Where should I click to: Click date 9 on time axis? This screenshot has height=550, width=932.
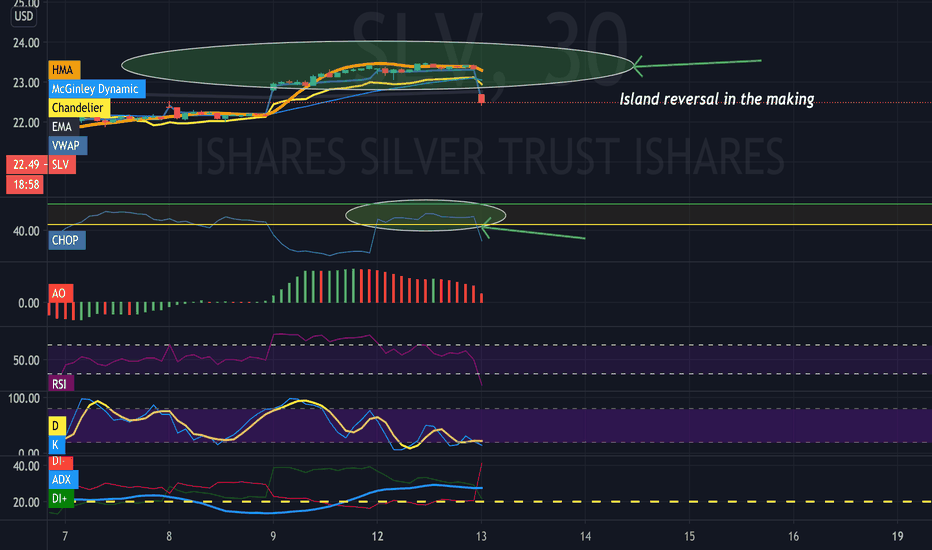273,536
